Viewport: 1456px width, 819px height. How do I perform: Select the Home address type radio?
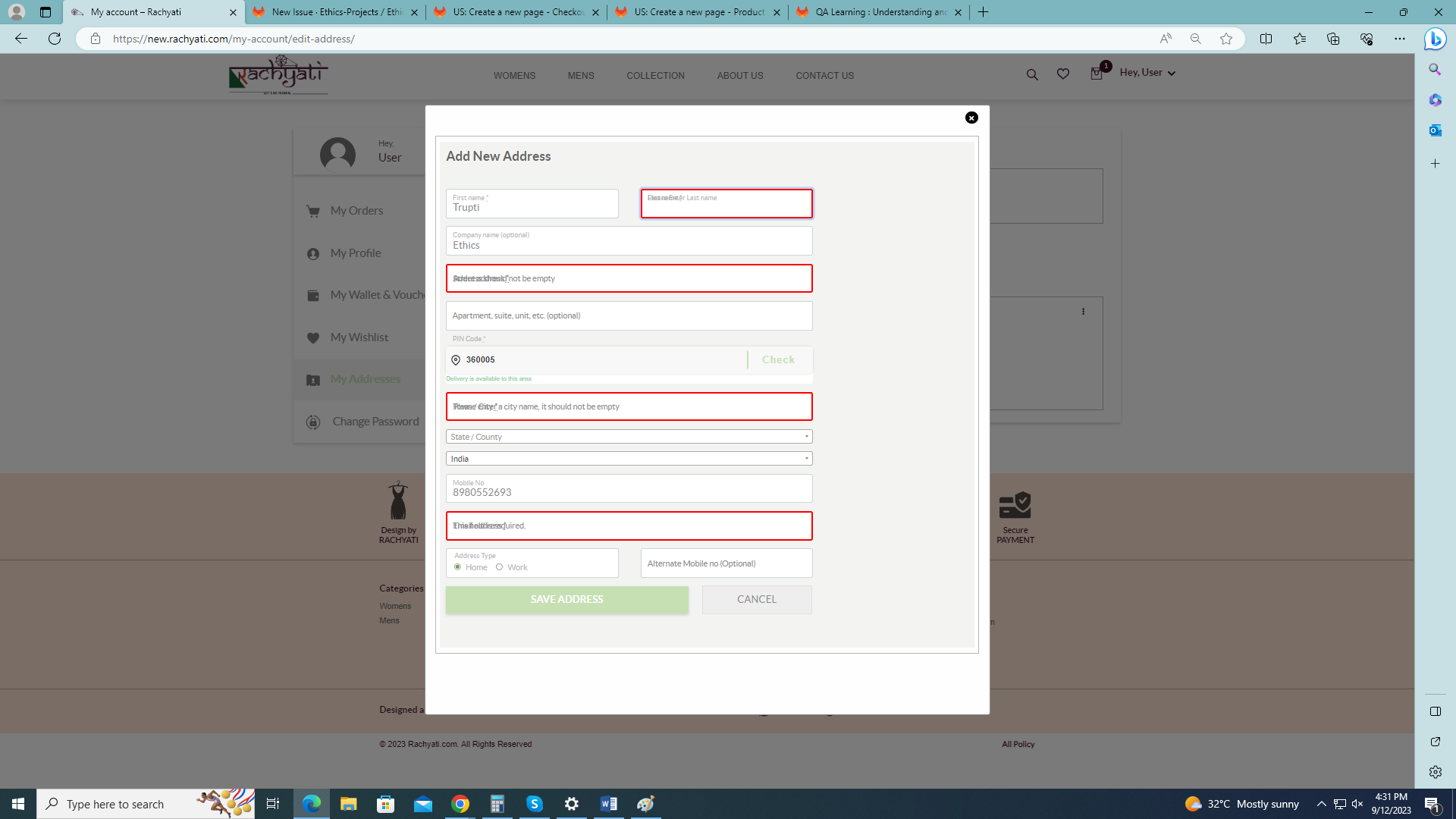click(457, 567)
